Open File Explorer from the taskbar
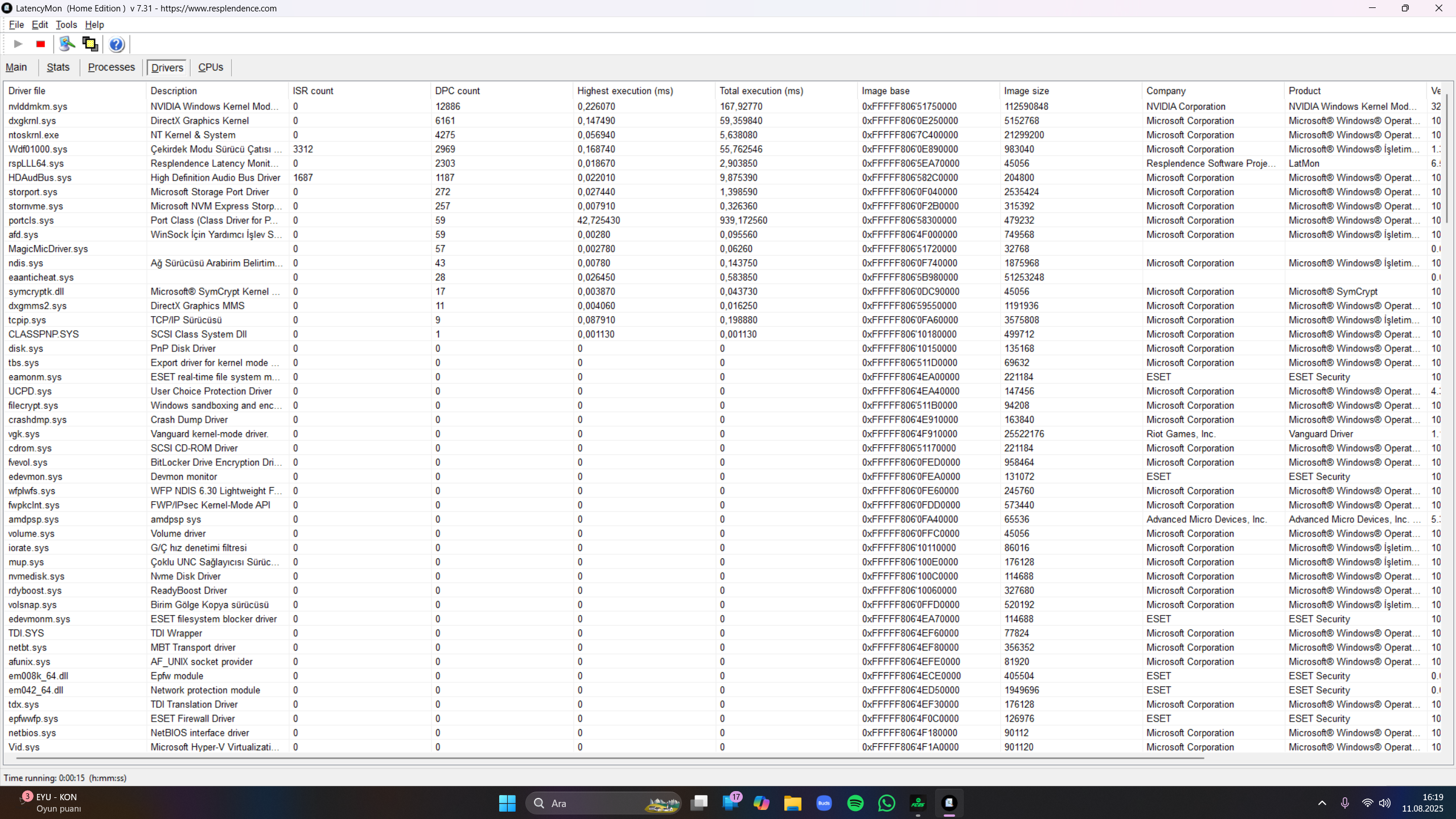This screenshot has height=819, width=1456. [793, 802]
